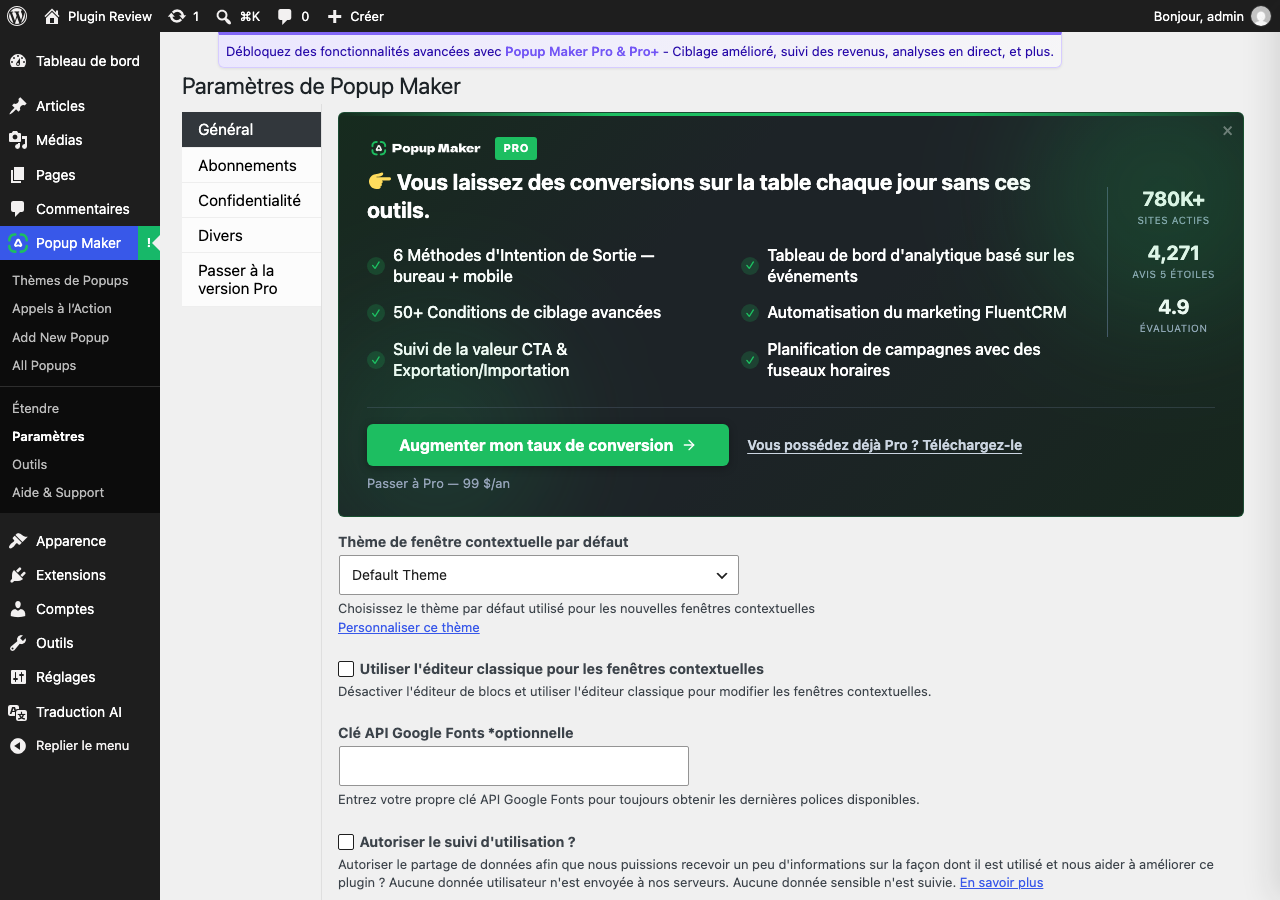The width and height of the screenshot is (1280, 900).
Task: Click the Pages sidebar icon
Action: 18,175
